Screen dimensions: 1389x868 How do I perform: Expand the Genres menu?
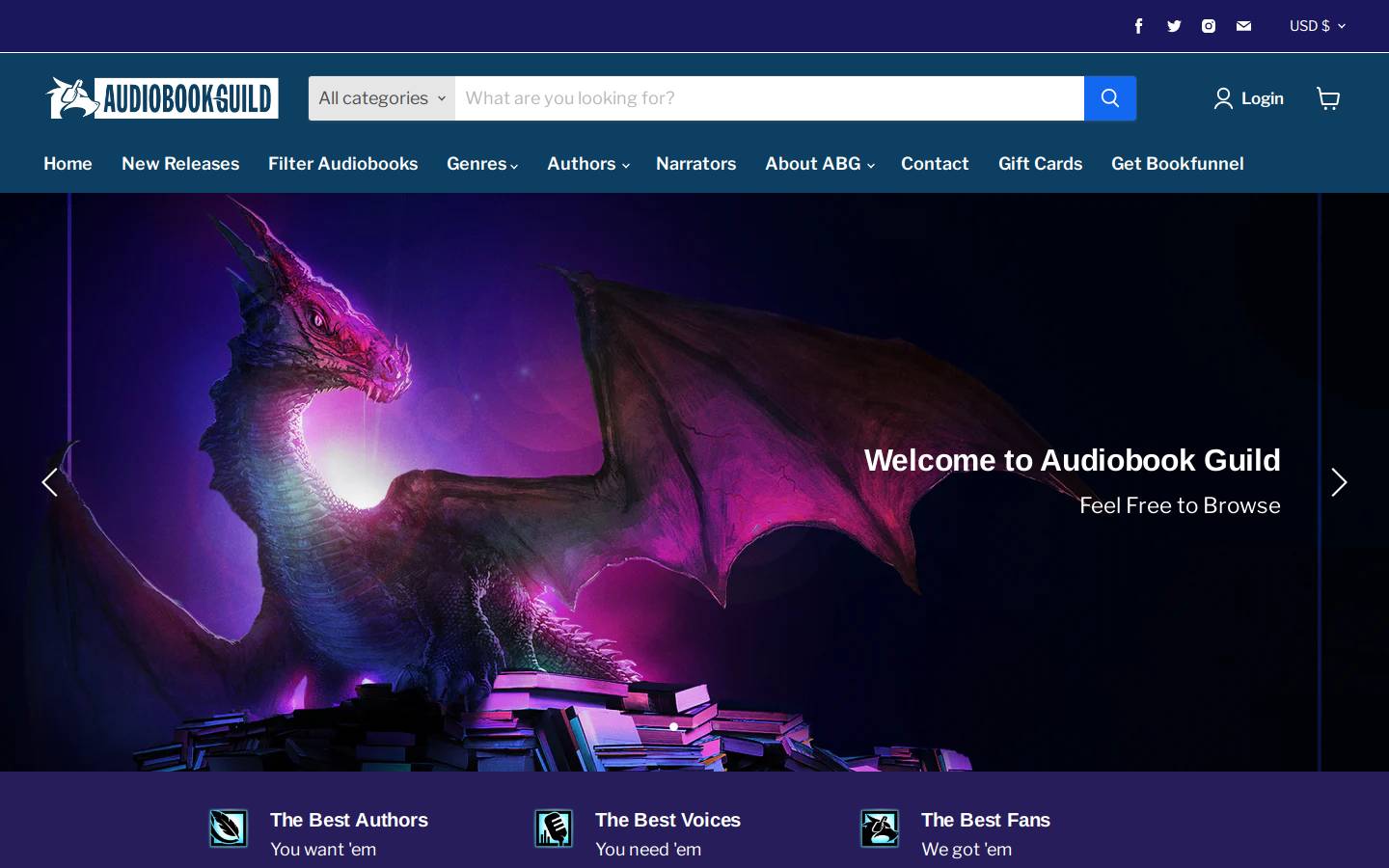click(482, 164)
